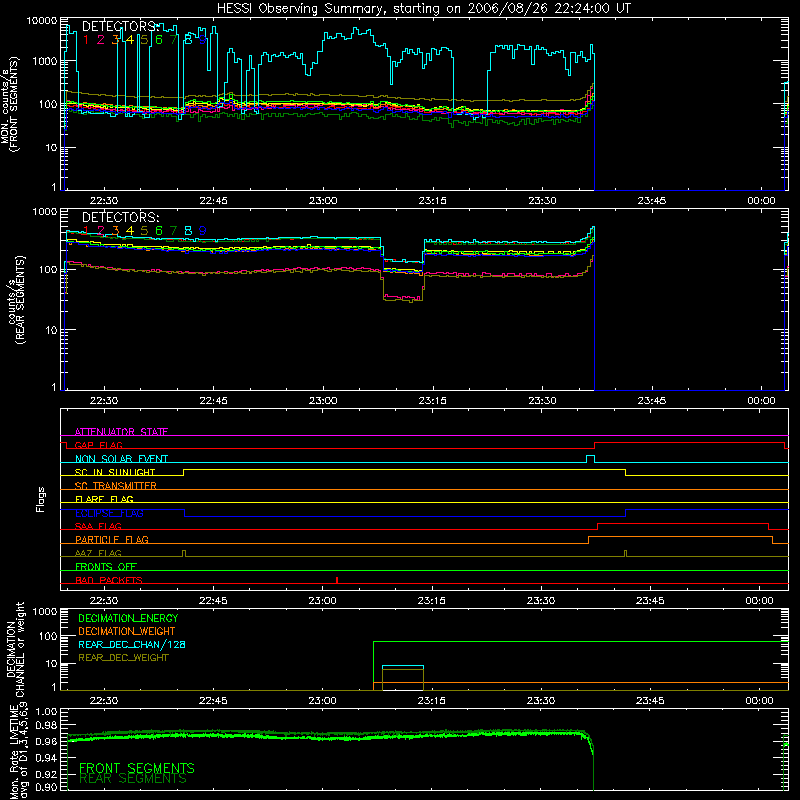
Task: Click the 23:15 time label under the rear segments plot
Action: tap(432, 401)
